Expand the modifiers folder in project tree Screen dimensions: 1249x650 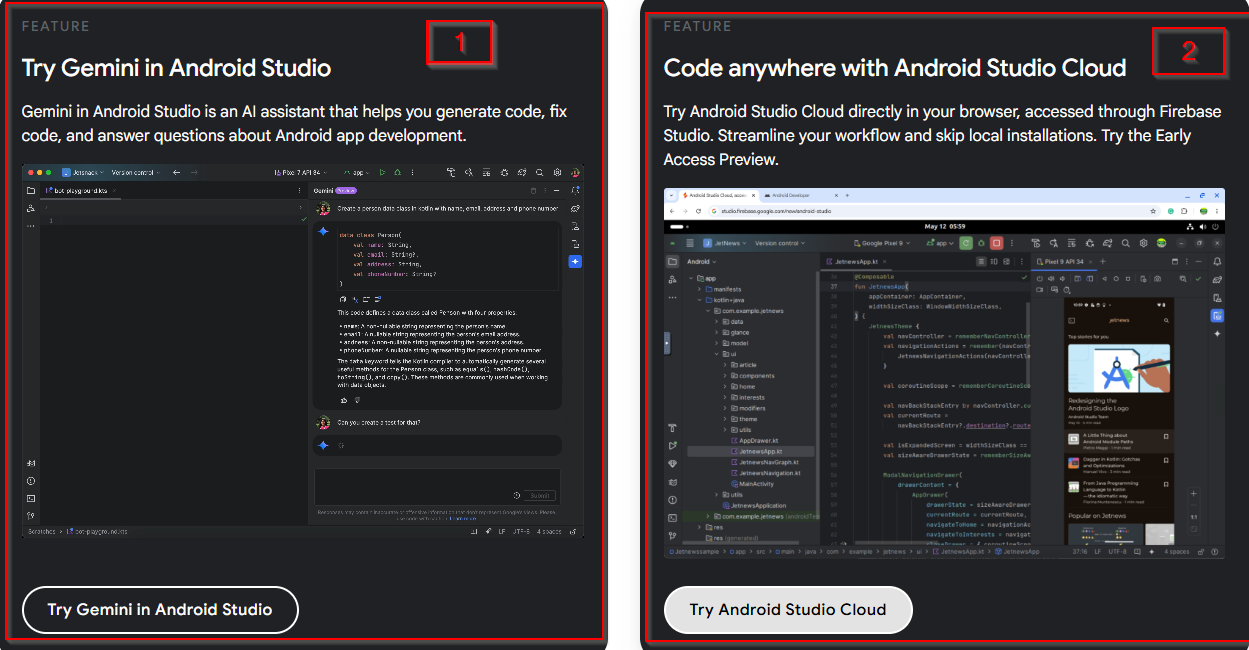pyautogui.click(x=724, y=408)
